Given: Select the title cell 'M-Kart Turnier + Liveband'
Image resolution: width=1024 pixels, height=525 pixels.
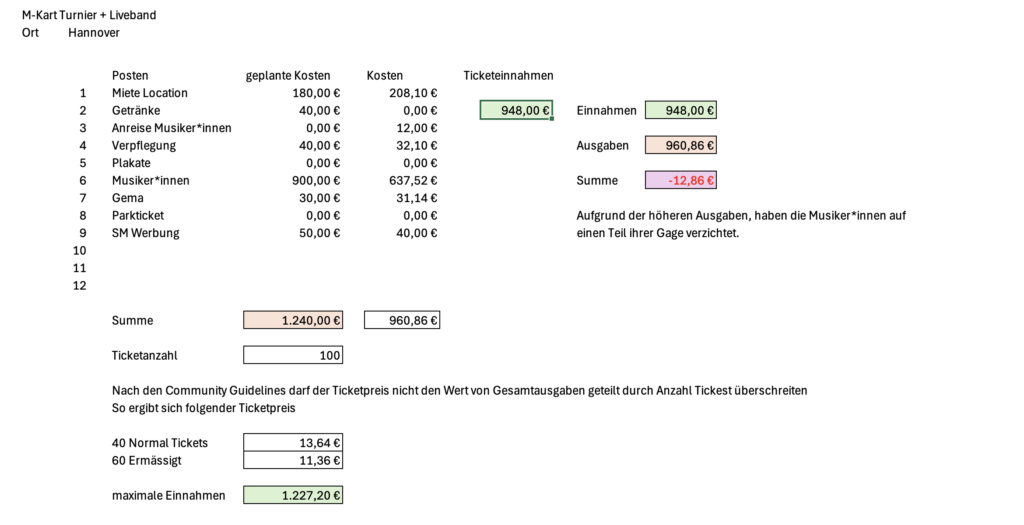Looking at the screenshot, I should coord(89,15).
